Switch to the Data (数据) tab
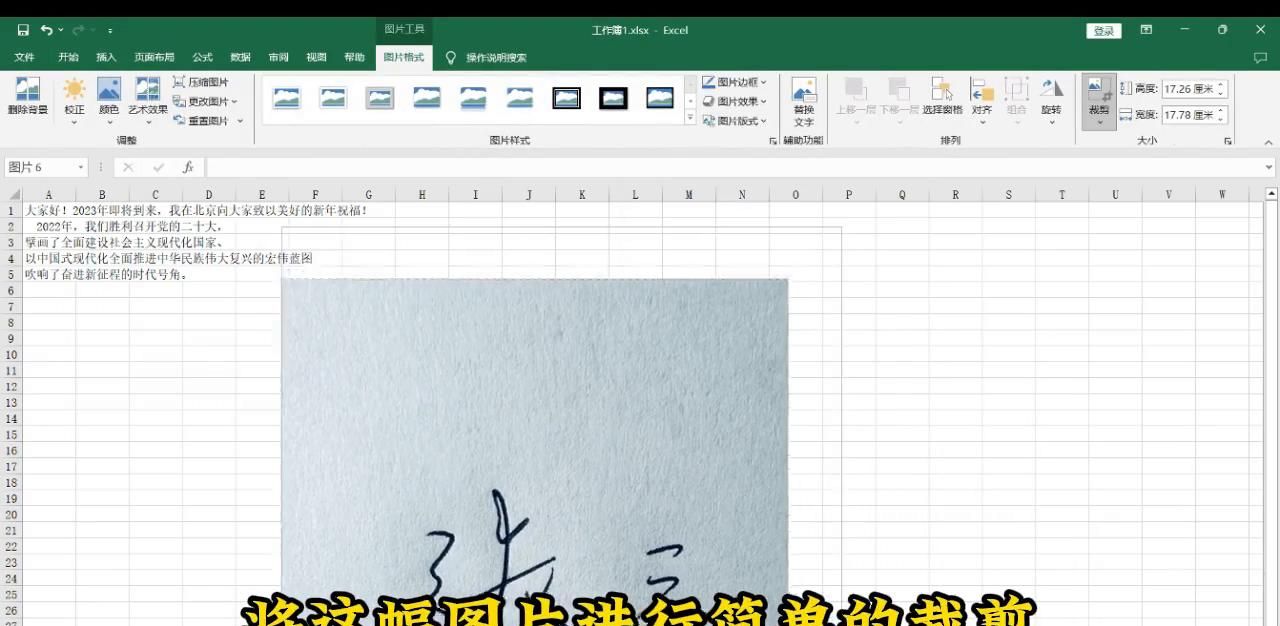1280x626 pixels. pos(240,57)
